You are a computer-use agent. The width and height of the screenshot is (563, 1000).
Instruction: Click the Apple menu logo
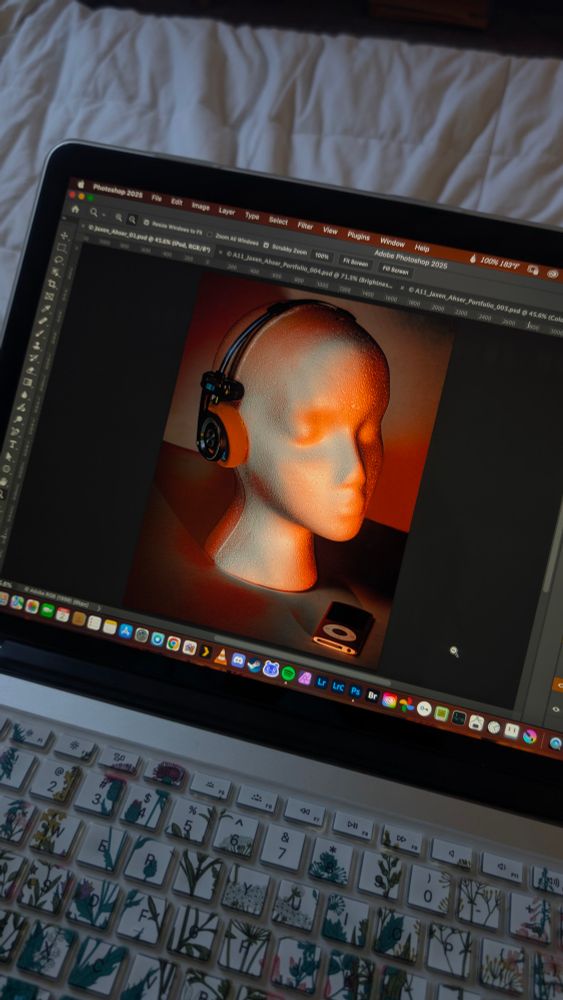81,184
